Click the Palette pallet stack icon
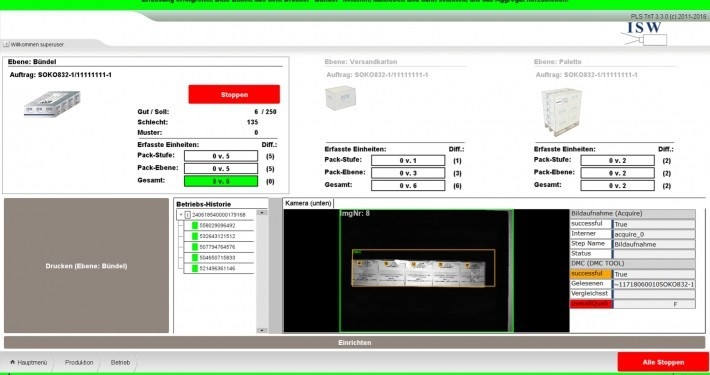The width and height of the screenshot is (710, 375). pos(561,112)
